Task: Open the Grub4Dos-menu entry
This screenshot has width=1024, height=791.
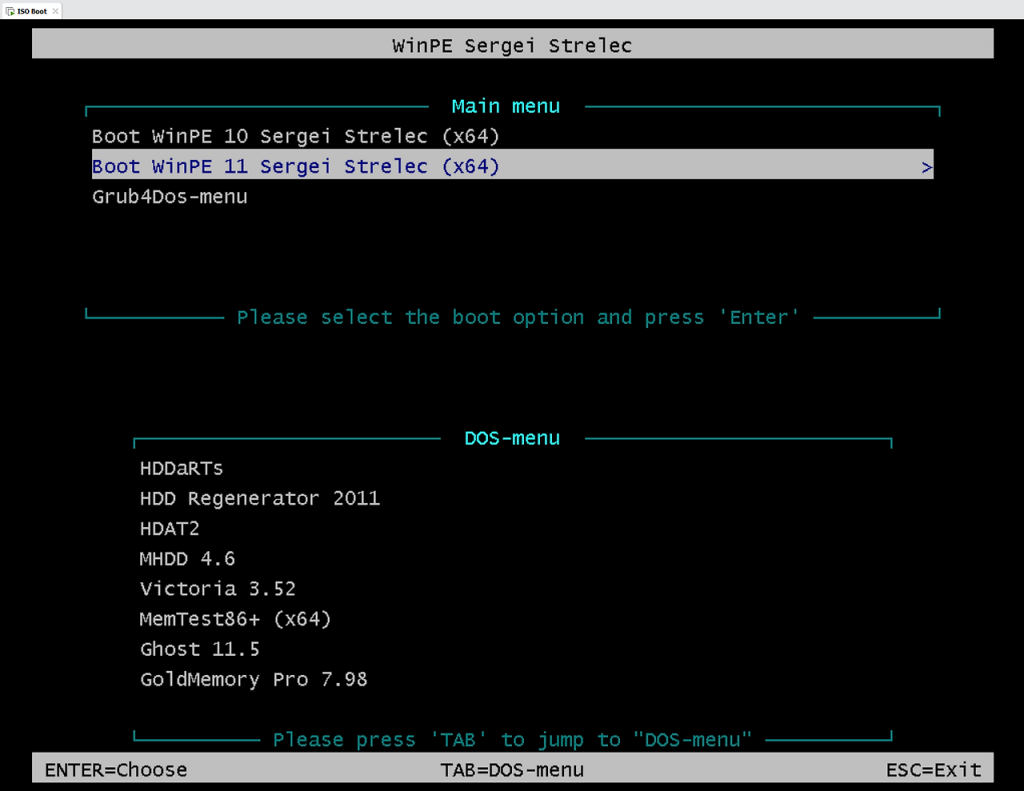Action: point(169,196)
